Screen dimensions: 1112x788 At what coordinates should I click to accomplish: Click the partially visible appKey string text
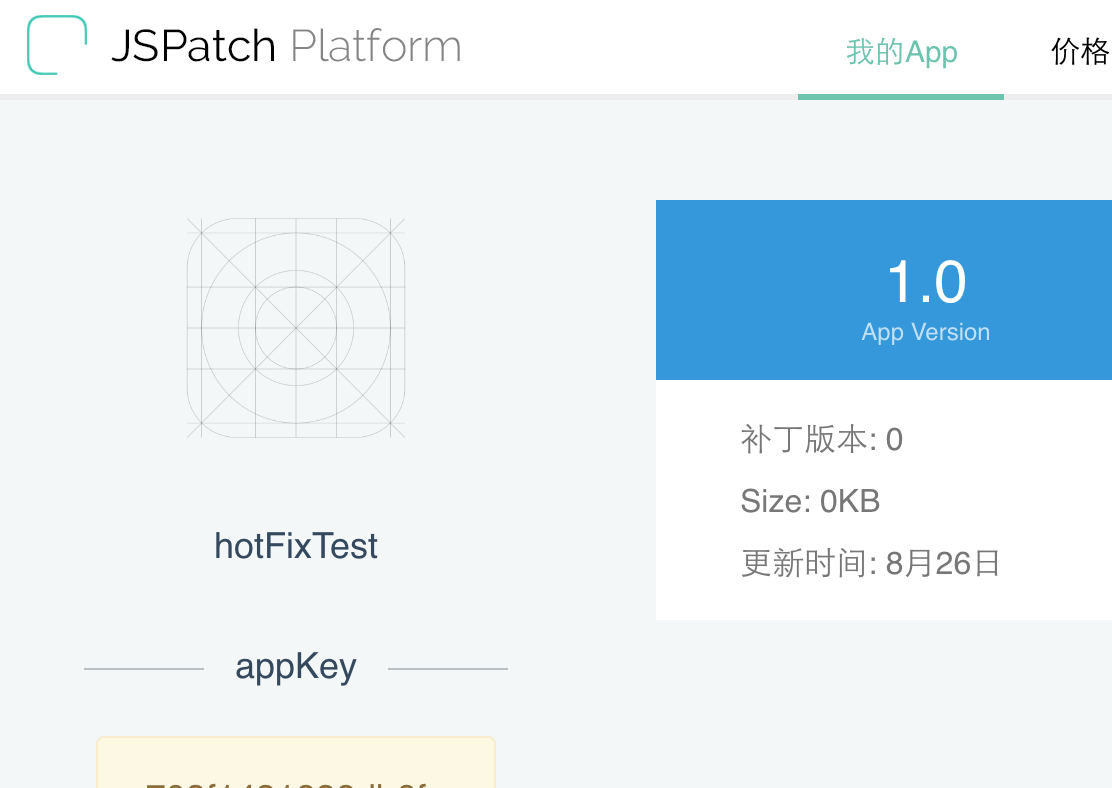(286, 784)
